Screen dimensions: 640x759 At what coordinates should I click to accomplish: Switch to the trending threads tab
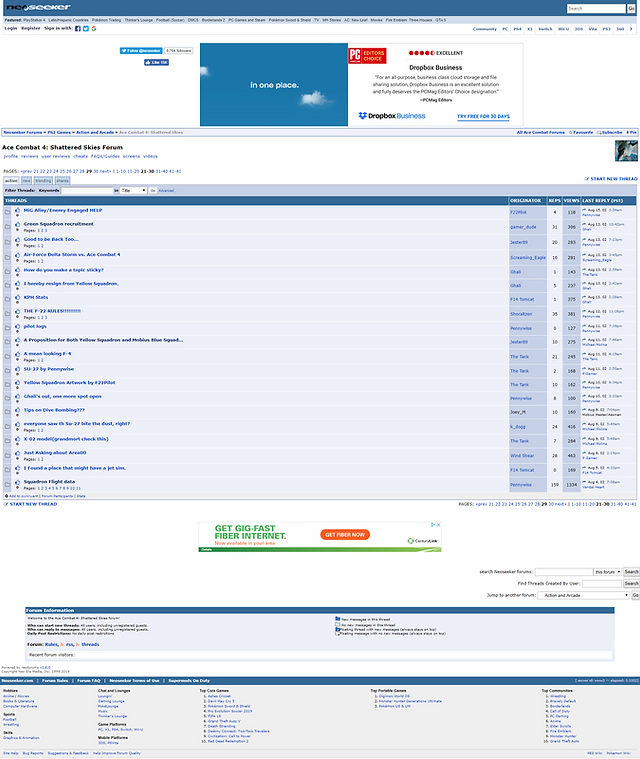43,181
